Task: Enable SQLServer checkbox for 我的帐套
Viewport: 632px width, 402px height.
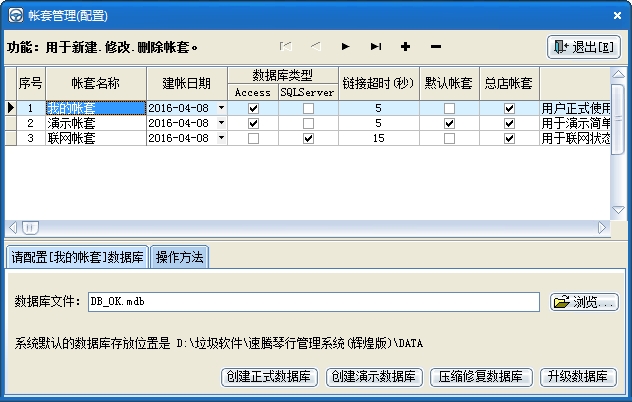Action: pyautogui.click(x=308, y=108)
